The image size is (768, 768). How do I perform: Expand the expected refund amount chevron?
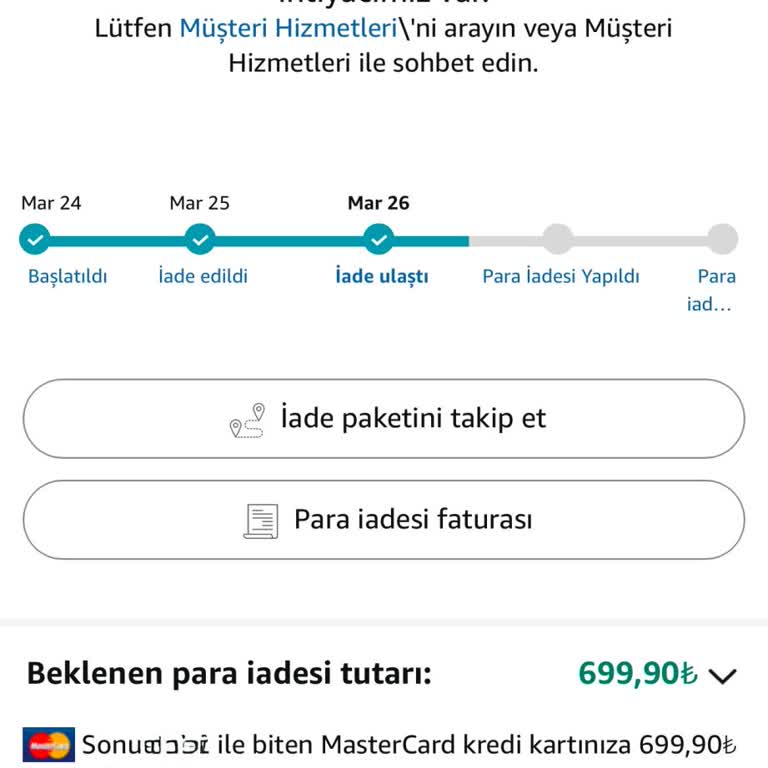click(722, 676)
